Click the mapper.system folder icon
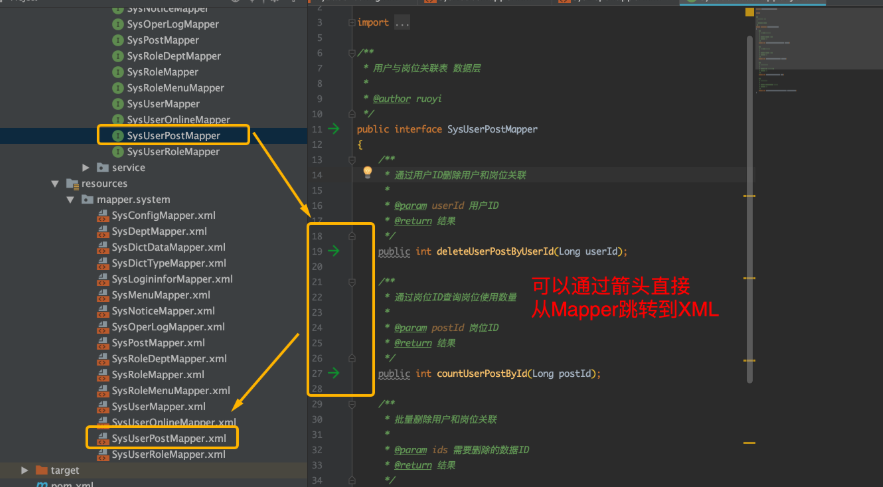The width and height of the screenshot is (883, 487). [x=87, y=199]
